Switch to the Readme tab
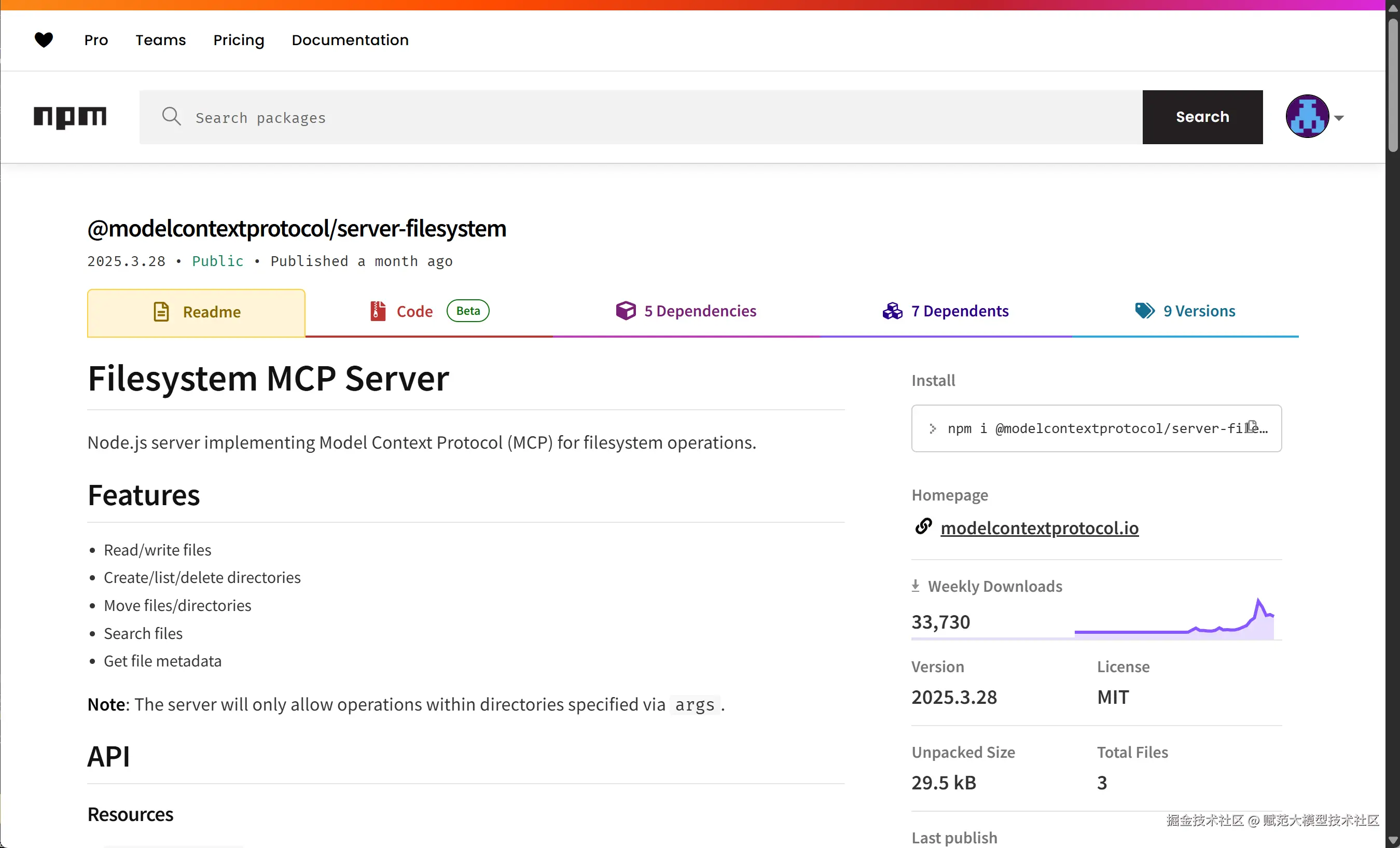This screenshot has height=848, width=1400. pyautogui.click(x=196, y=312)
